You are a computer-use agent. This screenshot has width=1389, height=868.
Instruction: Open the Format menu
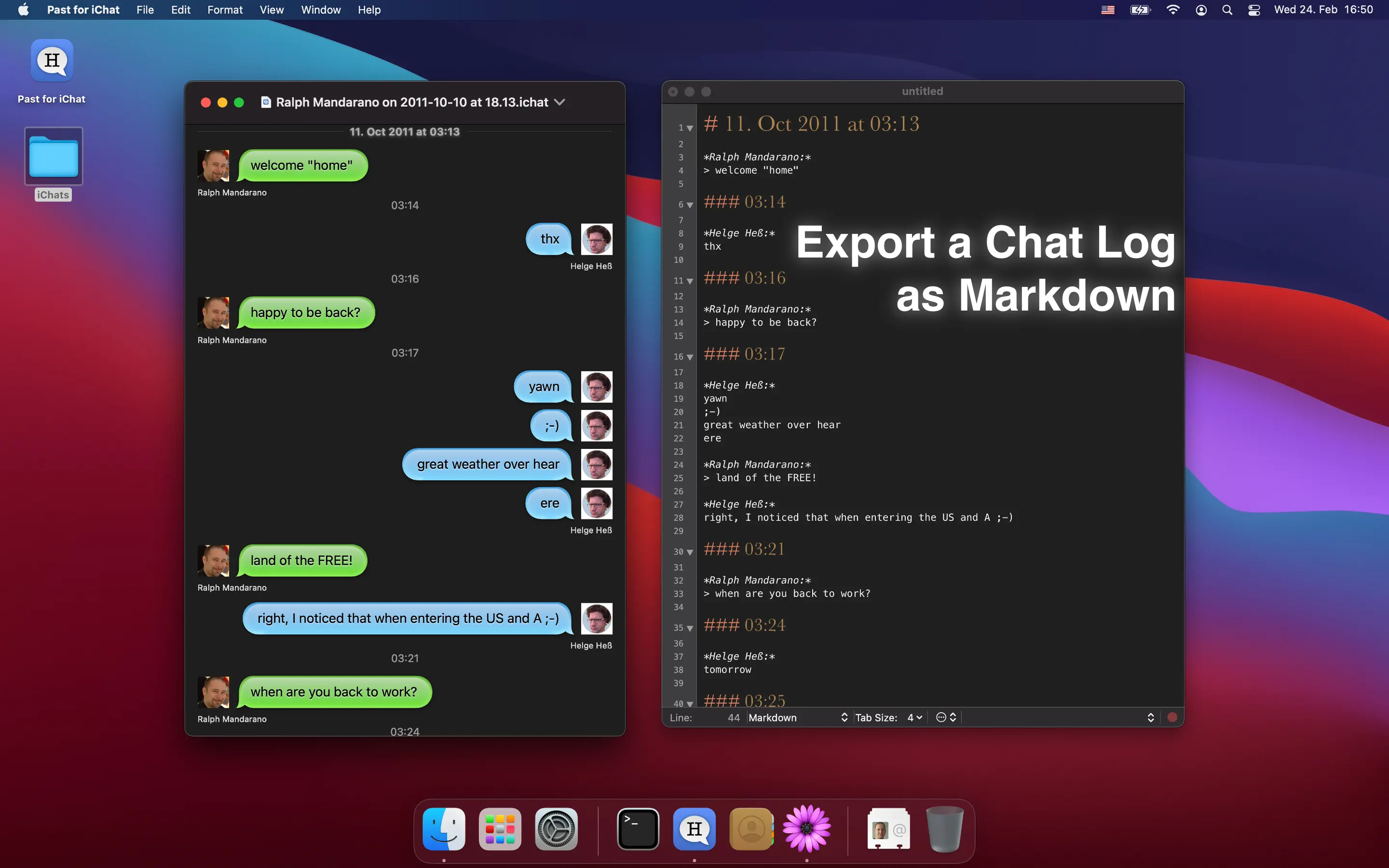click(224, 10)
